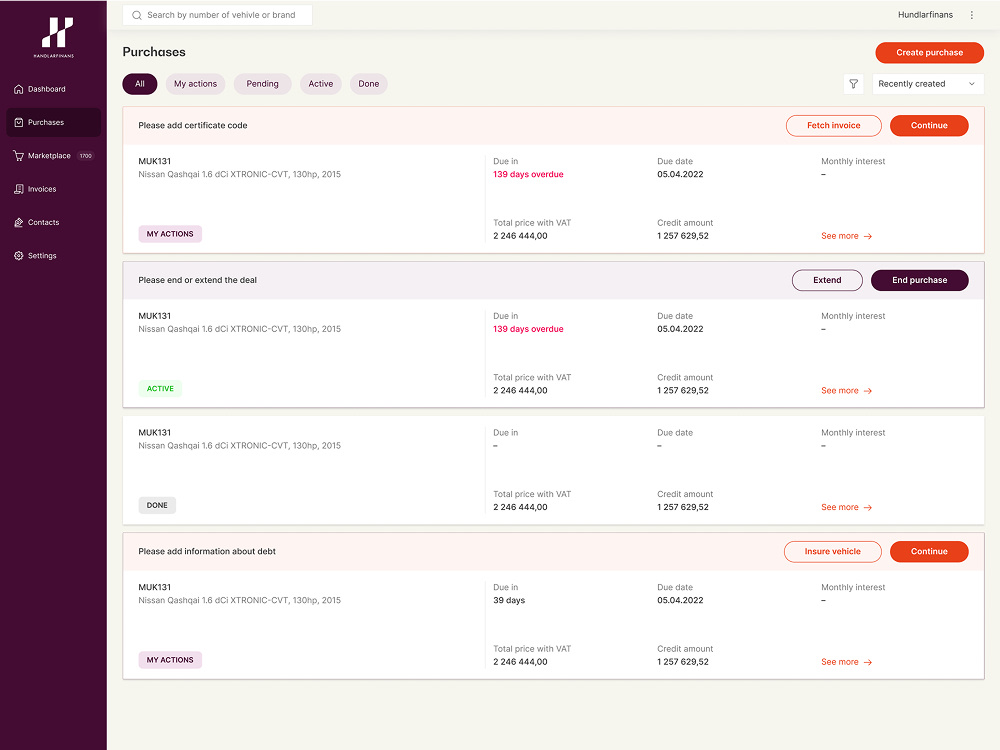Click MY ACTIONS badge on certificate card
The width and height of the screenshot is (1000, 750).
point(170,234)
